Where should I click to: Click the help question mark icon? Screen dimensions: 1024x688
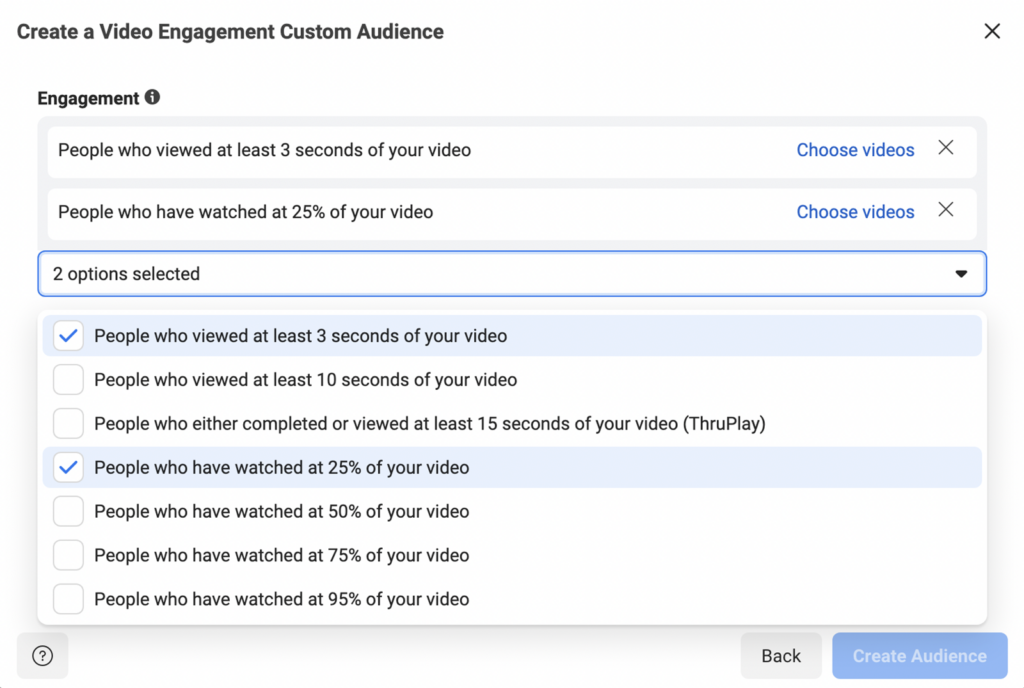[42, 655]
